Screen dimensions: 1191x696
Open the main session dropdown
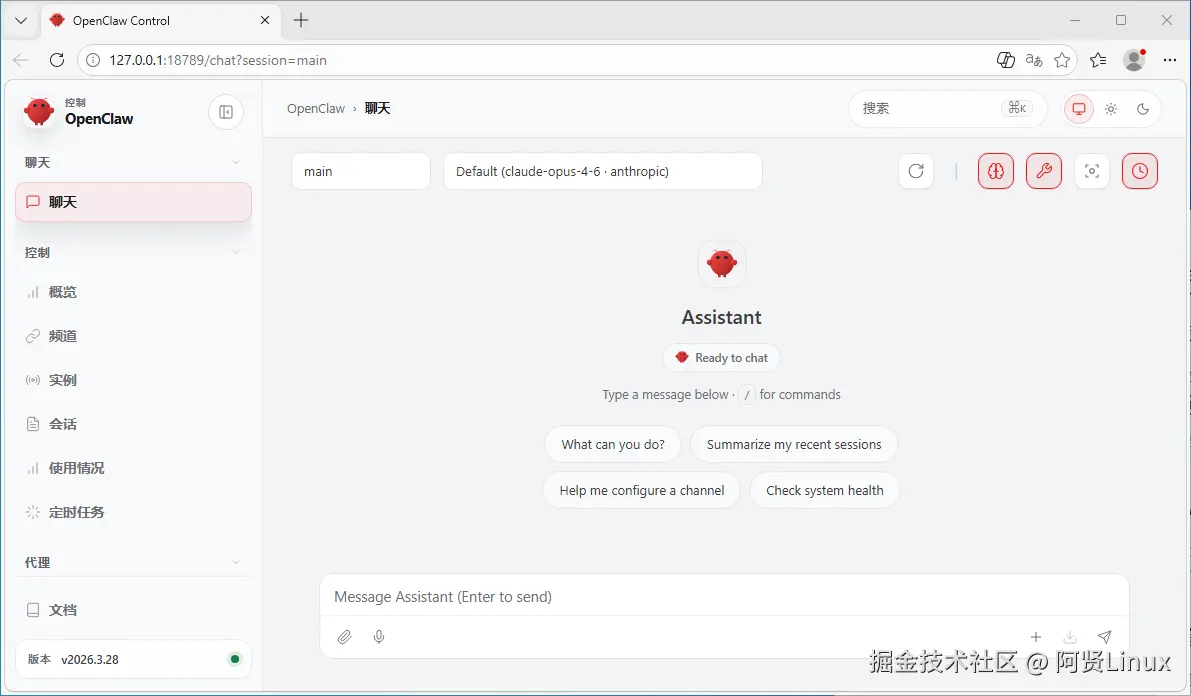pyautogui.click(x=361, y=171)
